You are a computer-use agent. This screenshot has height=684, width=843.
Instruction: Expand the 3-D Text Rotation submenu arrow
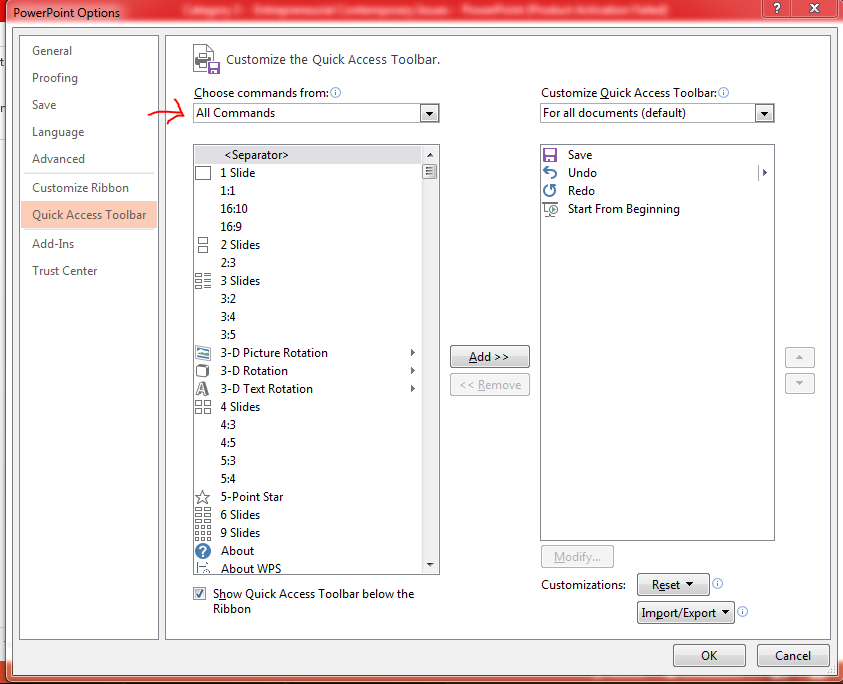point(413,388)
